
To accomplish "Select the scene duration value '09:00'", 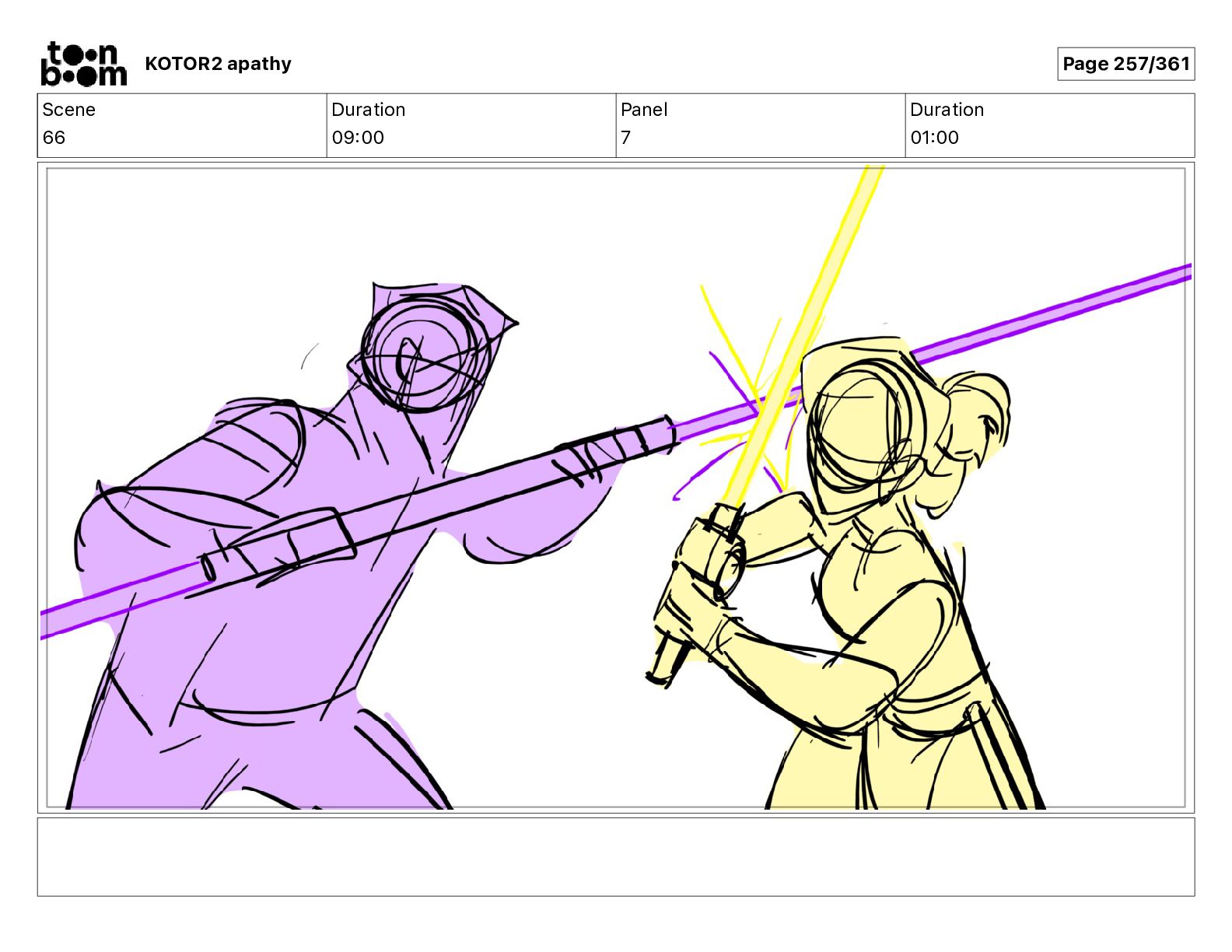I will pyautogui.click(x=358, y=138).
